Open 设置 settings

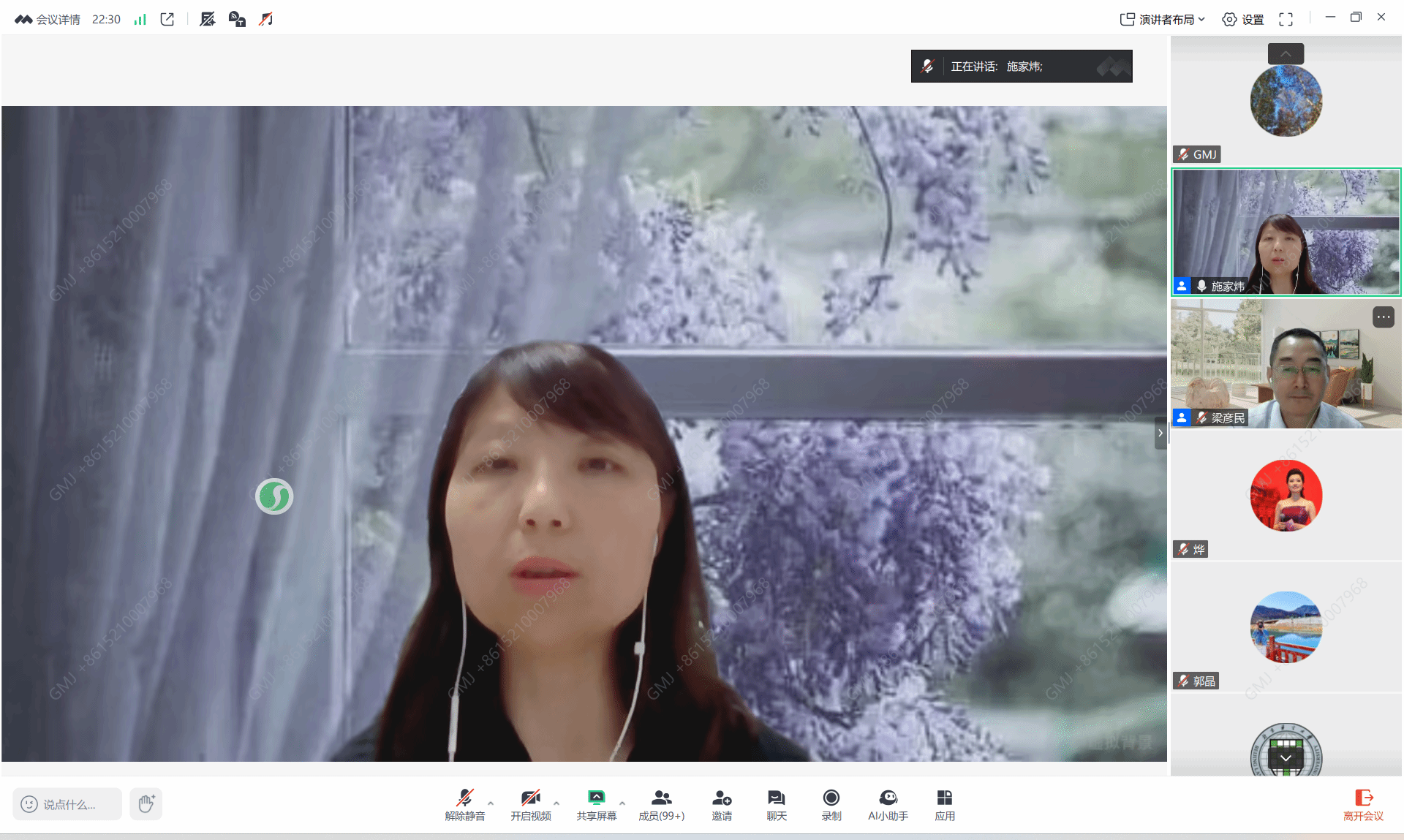[1243, 20]
